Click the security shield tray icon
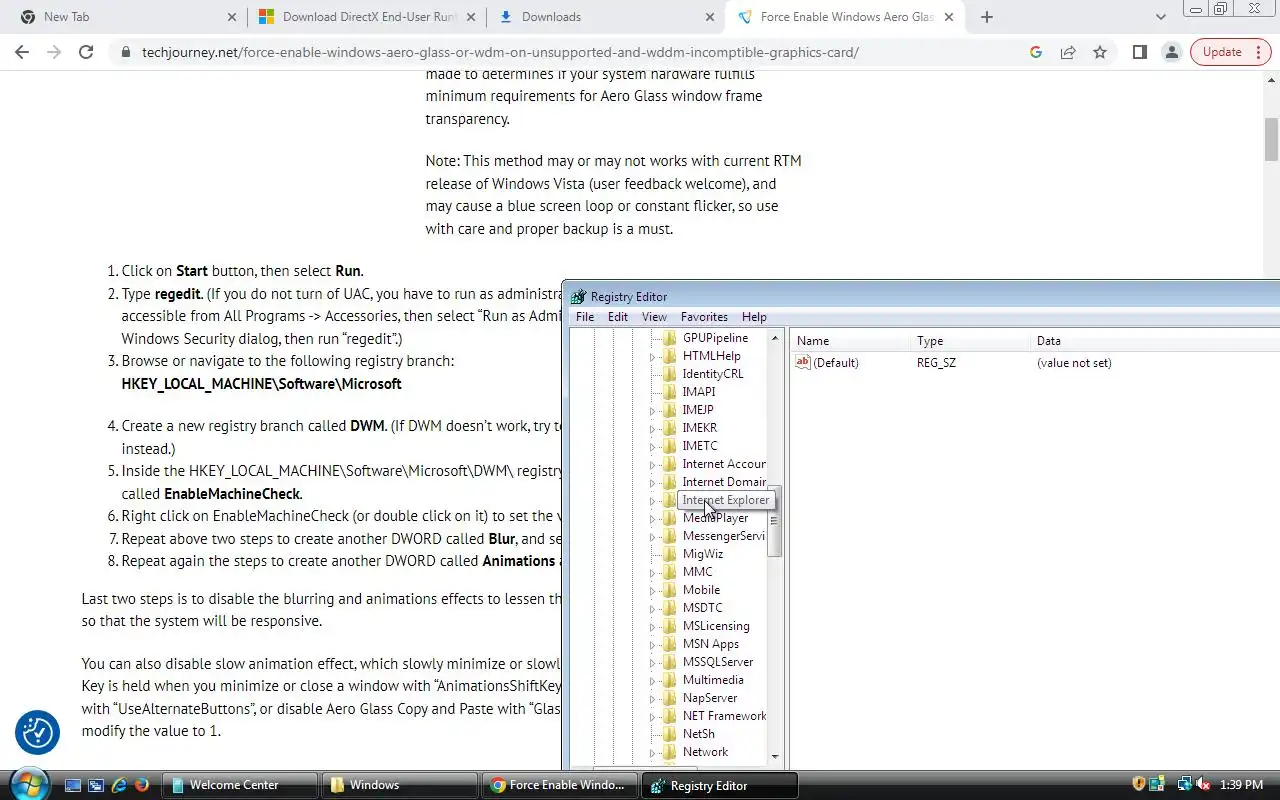Image resolution: width=1280 pixels, height=800 pixels. (1139, 784)
